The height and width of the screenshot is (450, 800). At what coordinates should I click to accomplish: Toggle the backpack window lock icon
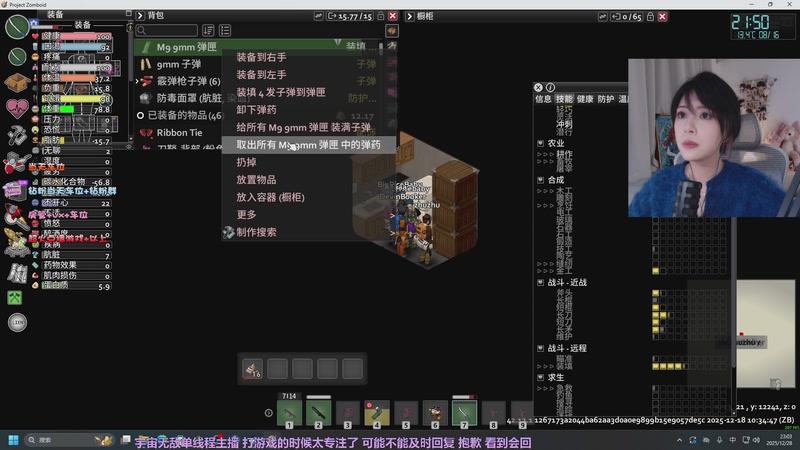(x=381, y=16)
